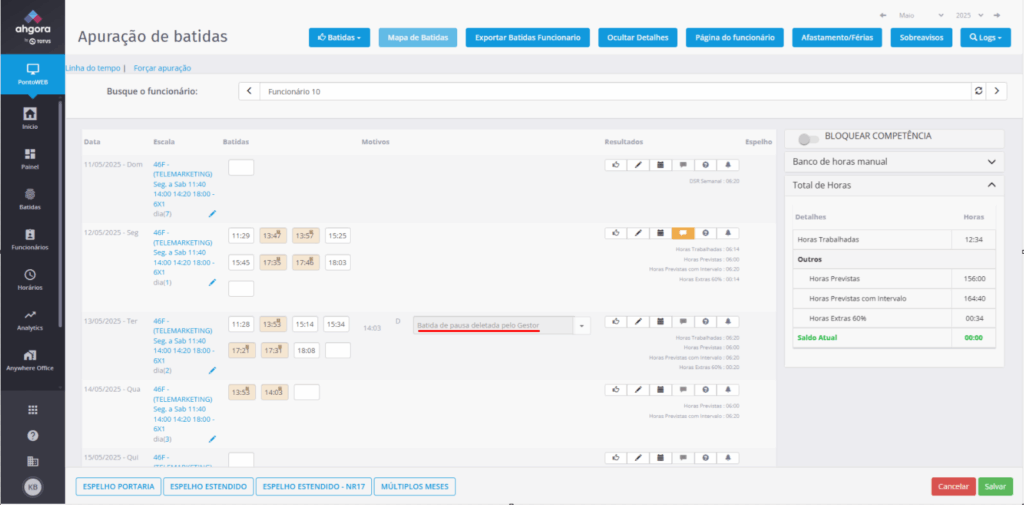
Task: Toggle the Bloquear Competência switch
Action: point(809,137)
